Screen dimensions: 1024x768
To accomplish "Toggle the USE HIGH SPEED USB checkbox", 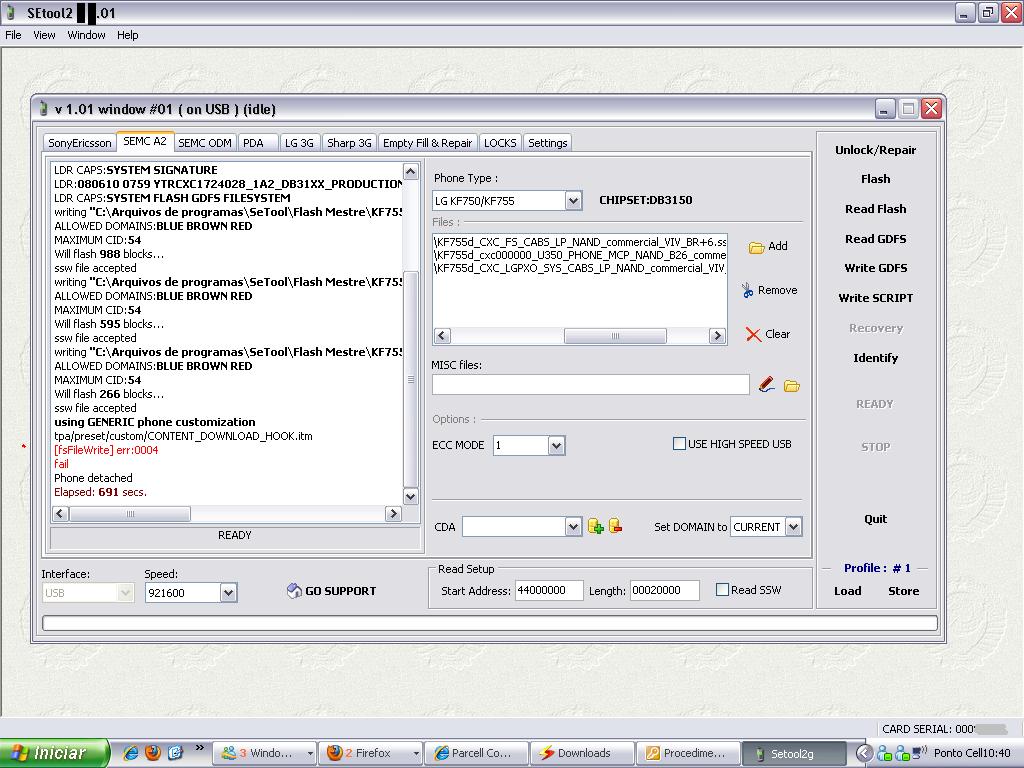I will 679,444.
